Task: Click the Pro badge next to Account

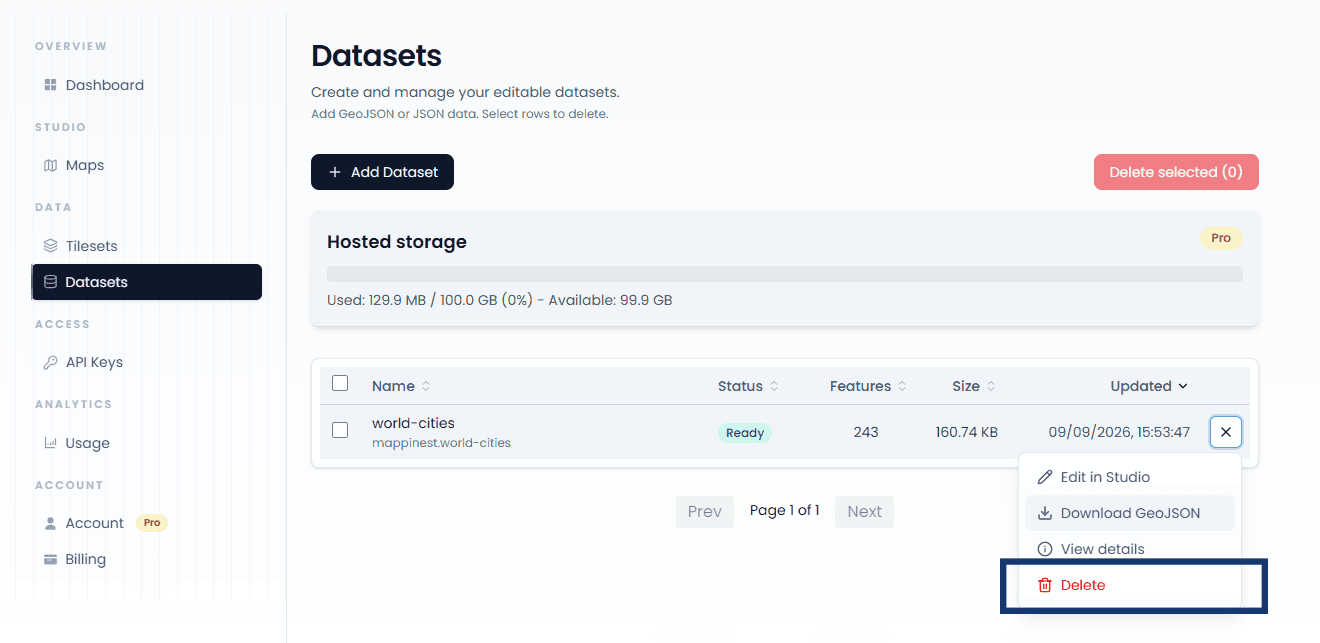Action: pos(152,523)
